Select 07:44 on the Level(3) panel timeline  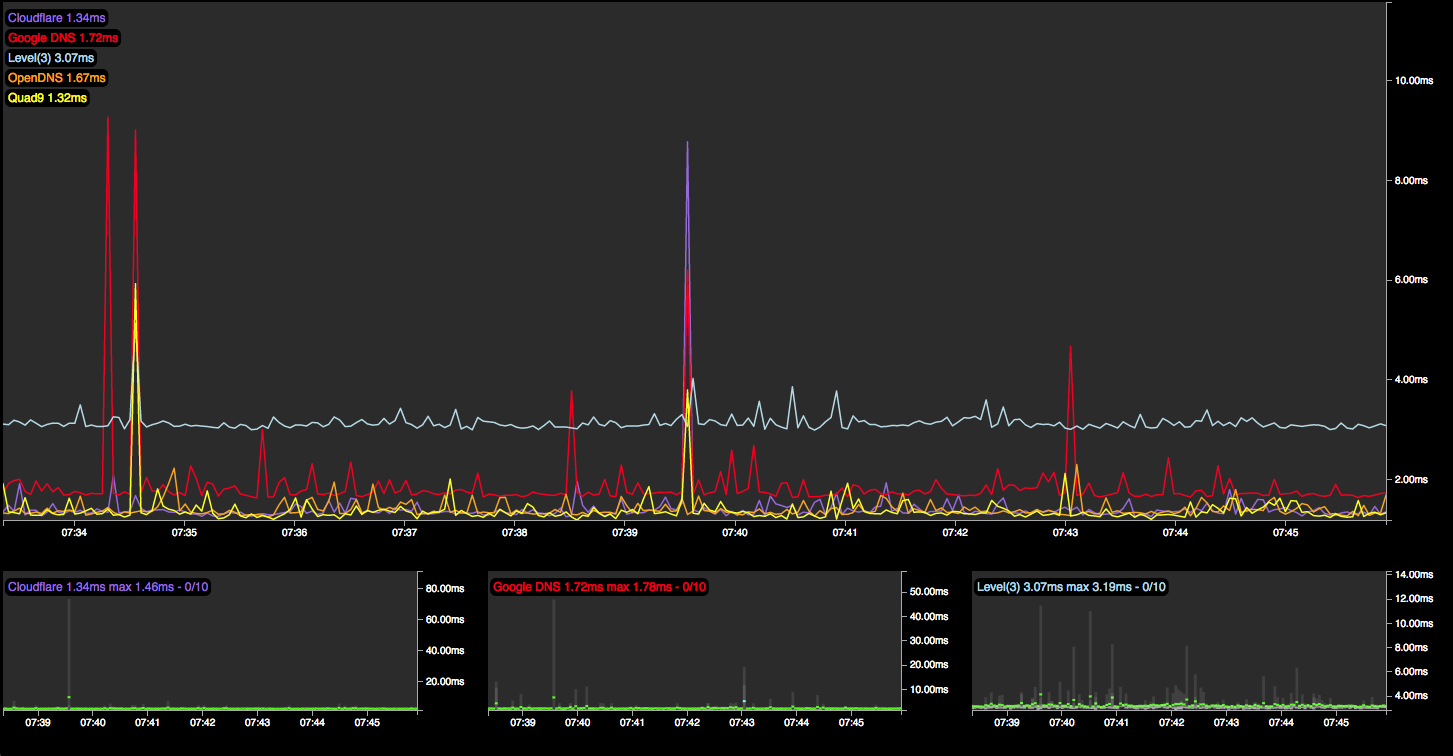click(1281, 722)
